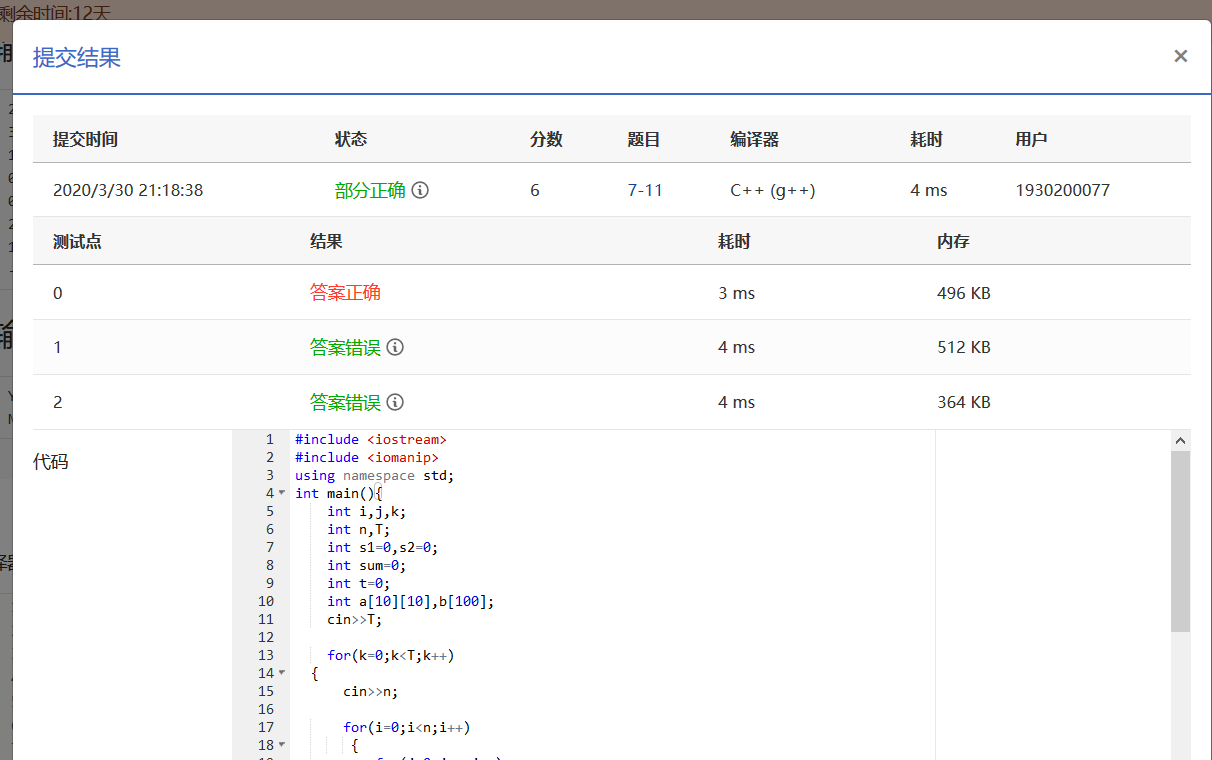Click the code line 'int a[10][10],b[100];'
1212x760 pixels.
click(411, 601)
